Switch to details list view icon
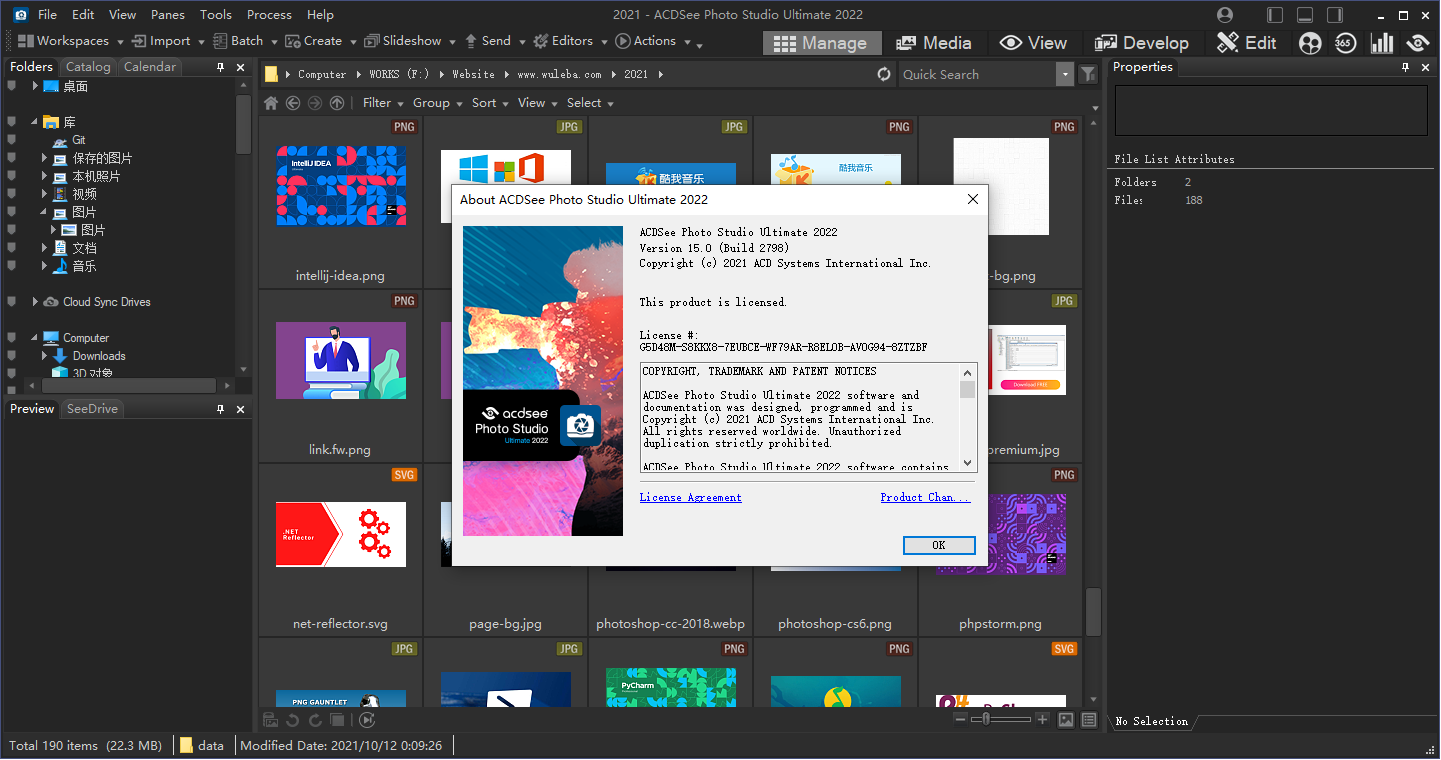 tap(1089, 720)
